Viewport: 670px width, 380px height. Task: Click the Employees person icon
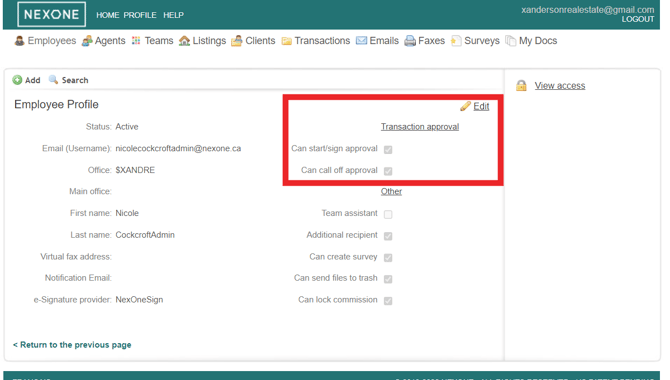click(19, 41)
